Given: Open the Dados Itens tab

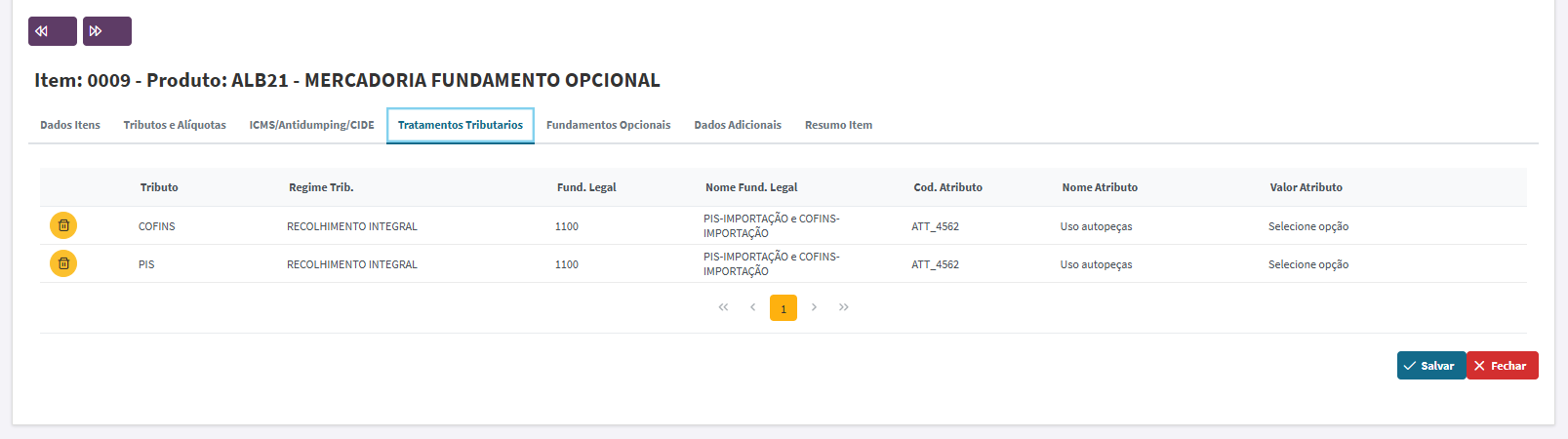Looking at the screenshot, I should coord(70,125).
